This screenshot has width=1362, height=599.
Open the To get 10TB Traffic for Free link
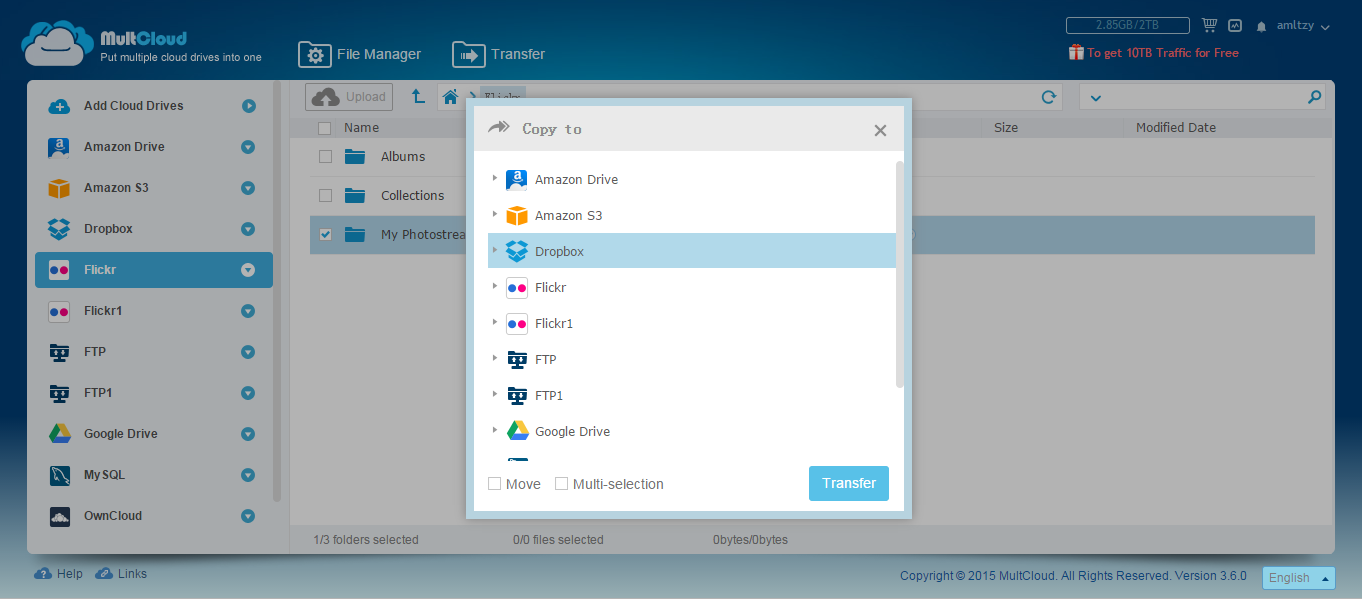pyautogui.click(x=1163, y=53)
